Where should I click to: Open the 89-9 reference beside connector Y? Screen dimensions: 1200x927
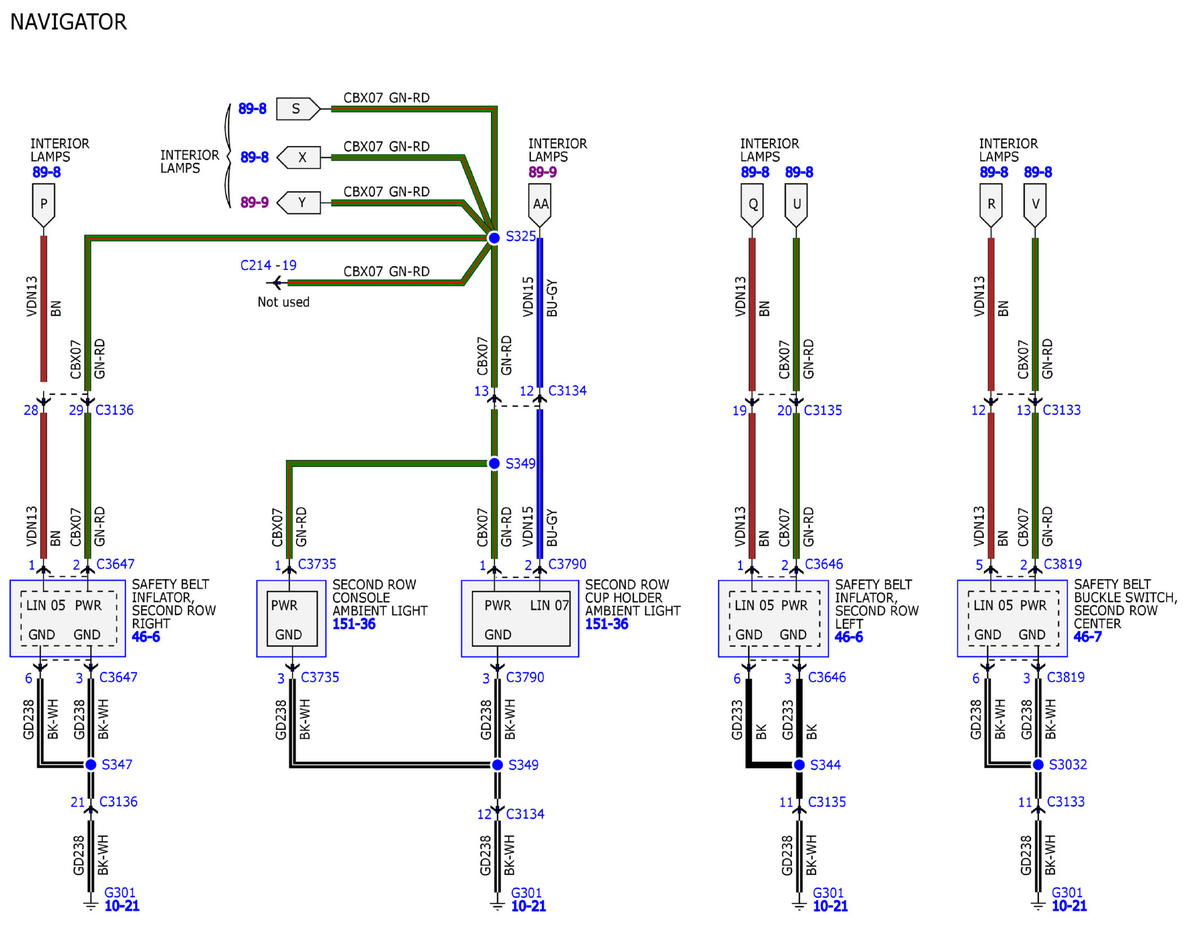pos(253,202)
